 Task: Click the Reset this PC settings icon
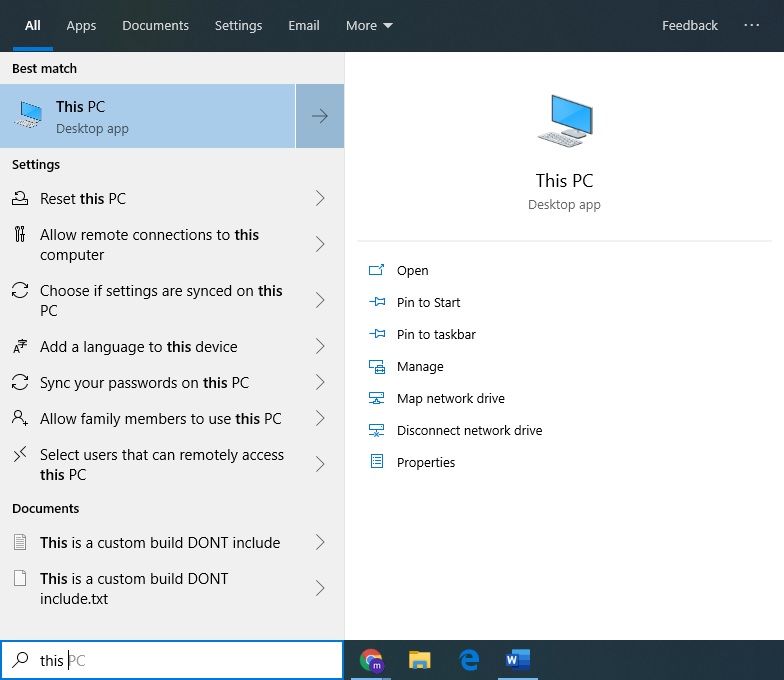(20, 198)
